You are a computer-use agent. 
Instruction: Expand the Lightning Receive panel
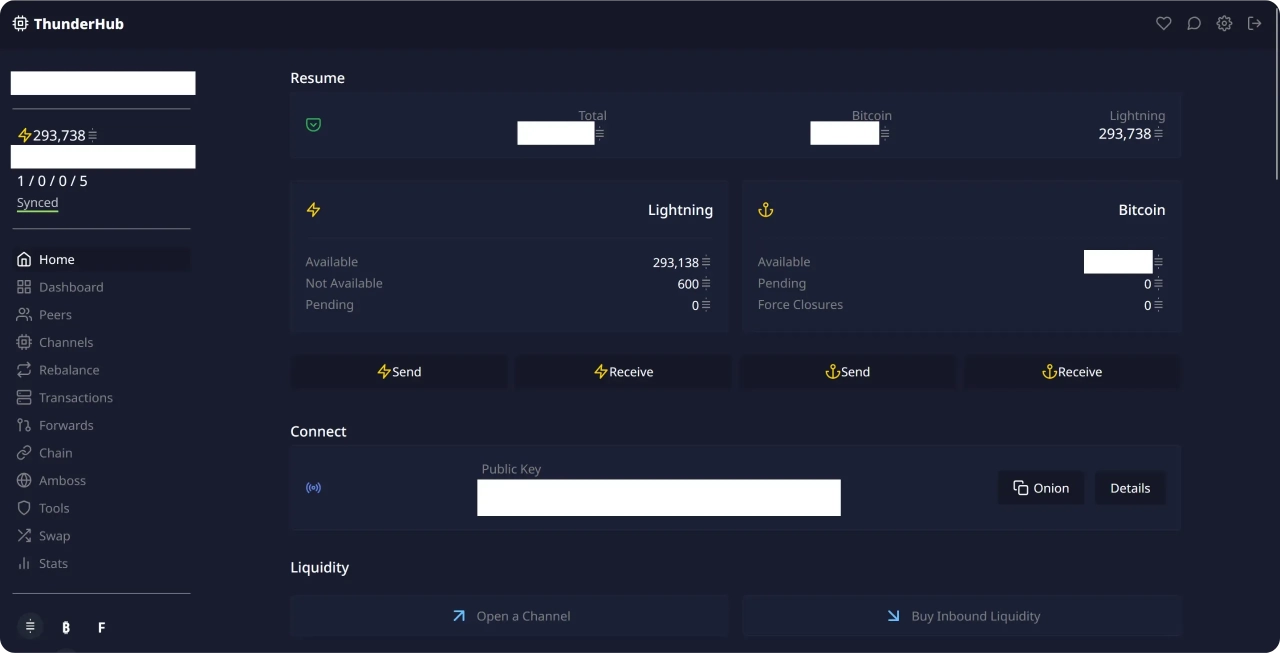tap(623, 372)
